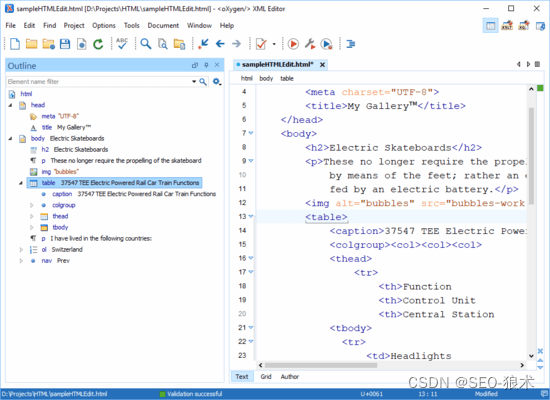The height and width of the screenshot is (400, 550).
Task: Click the Last modification arrow icon
Action: pos(203,44)
